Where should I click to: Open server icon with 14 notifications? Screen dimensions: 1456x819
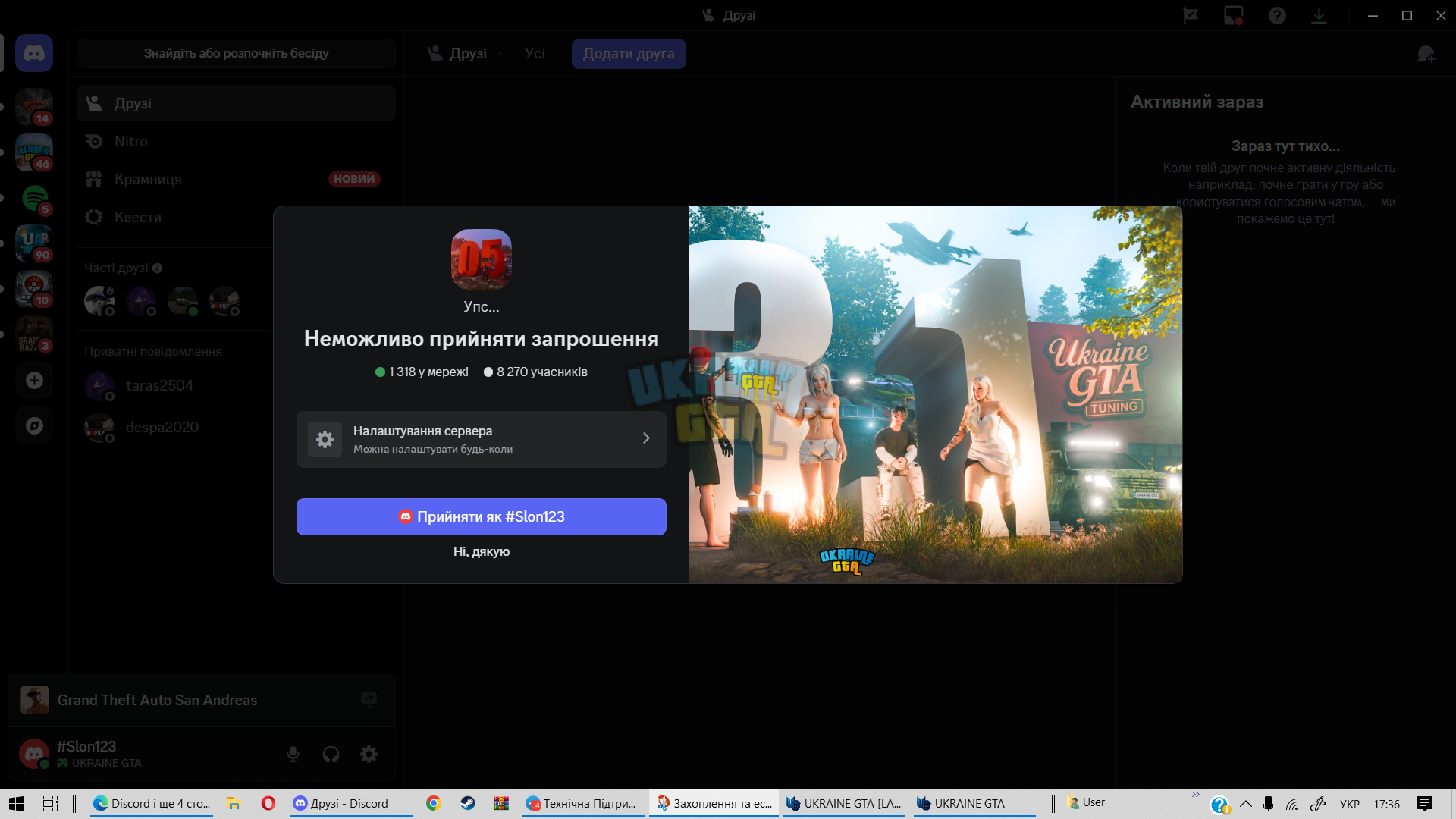click(x=34, y=107)
